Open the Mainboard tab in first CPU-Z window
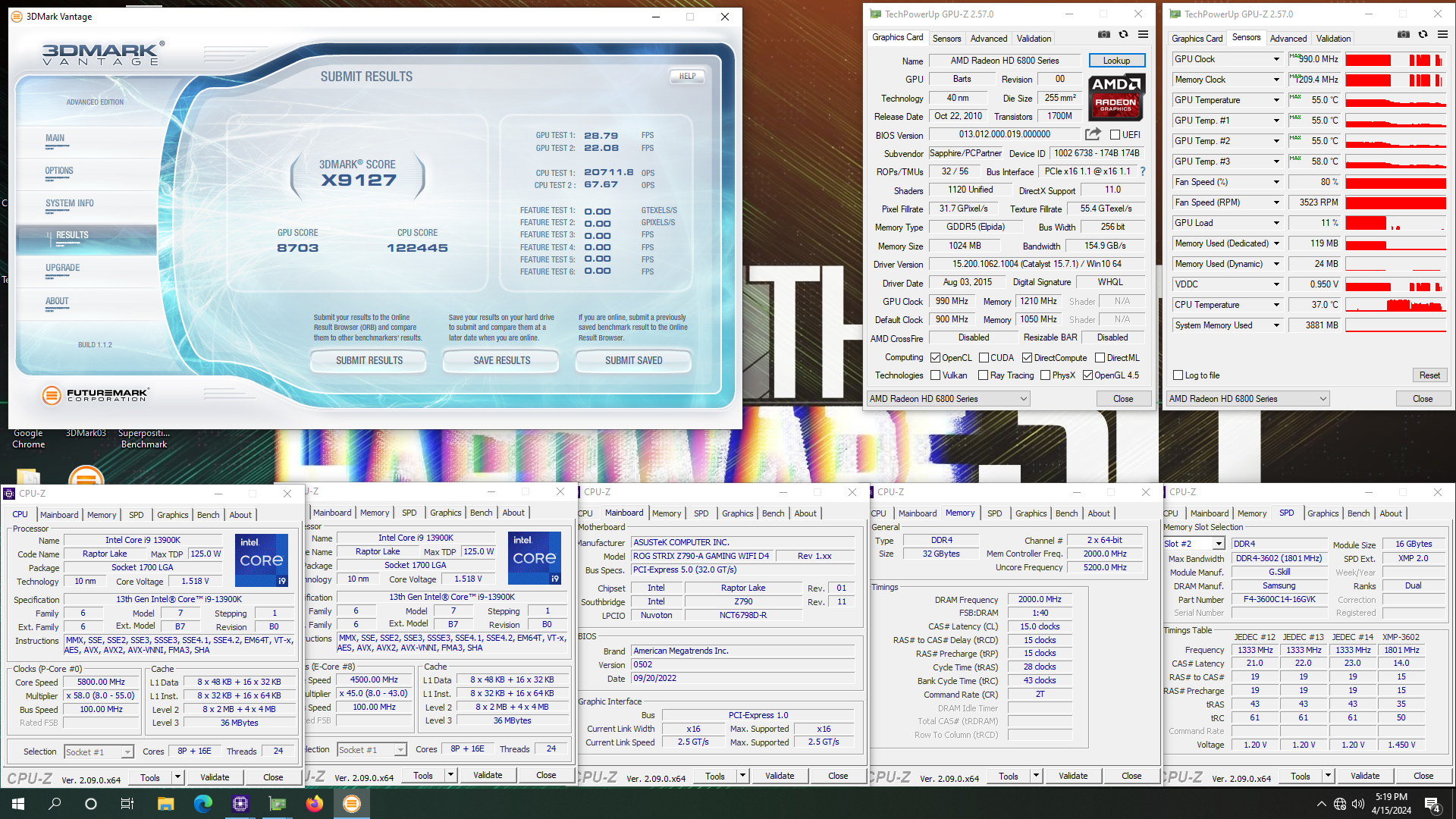This screenshot has height=819, width=1456. 59,515
